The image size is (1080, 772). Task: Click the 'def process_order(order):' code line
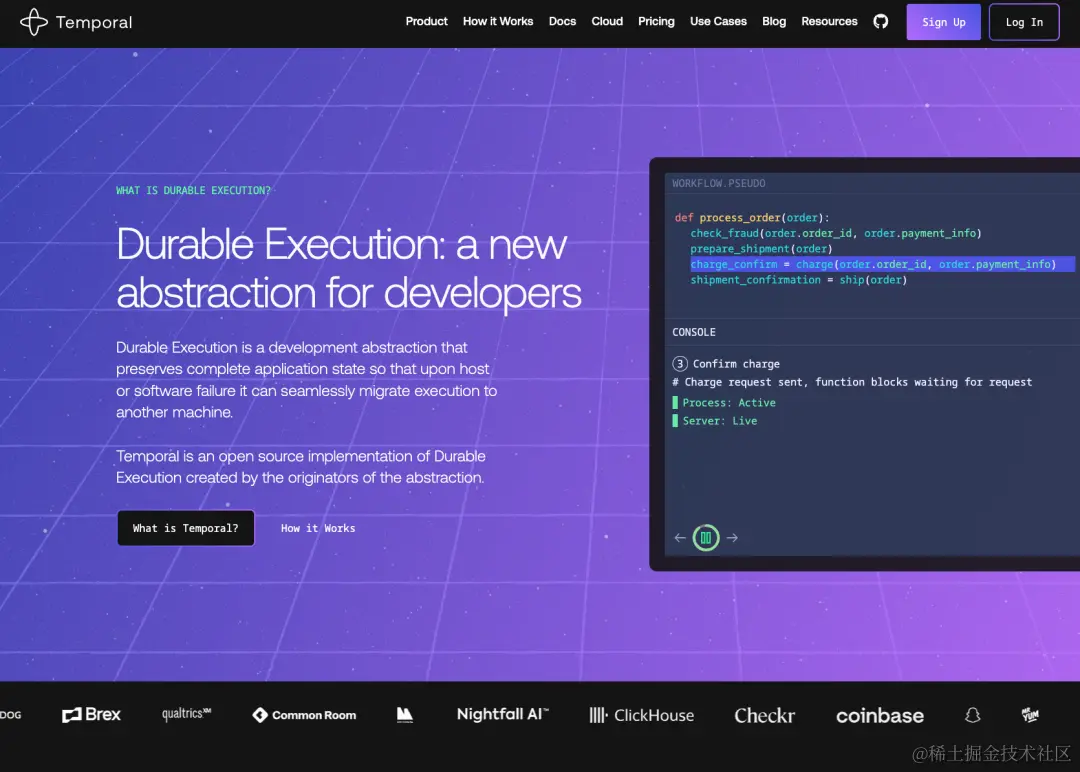pyautogui.click(x=751, y=218)
